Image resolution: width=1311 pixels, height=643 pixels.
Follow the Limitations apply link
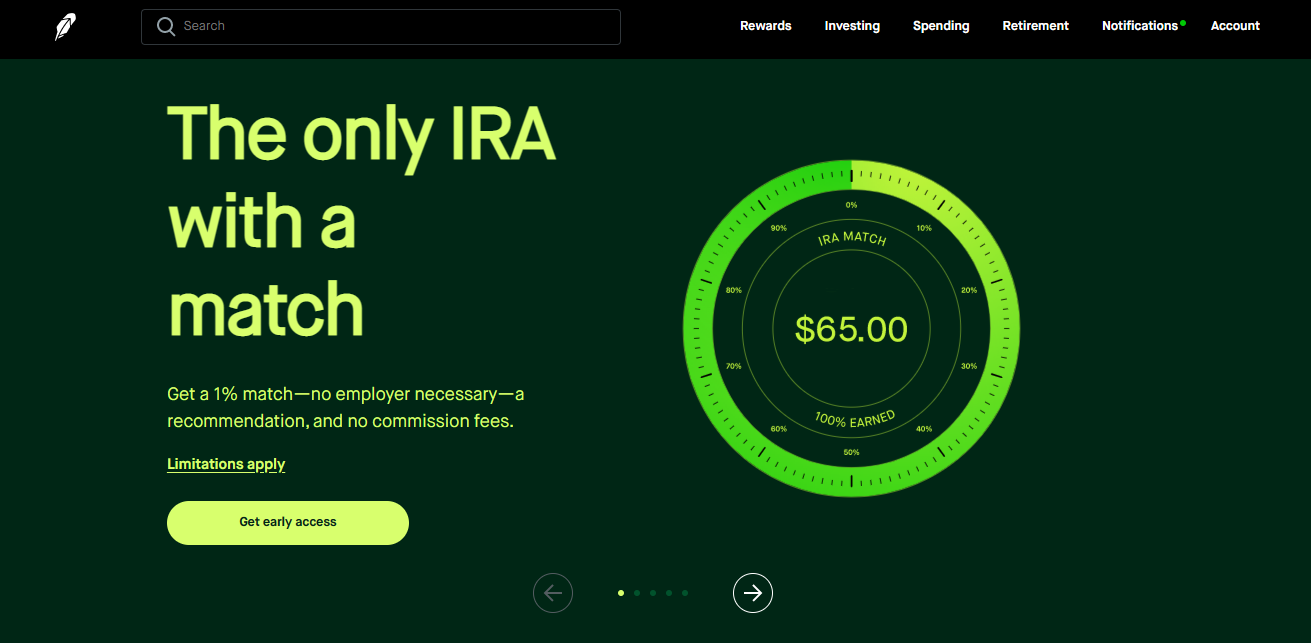click(226, 464)
